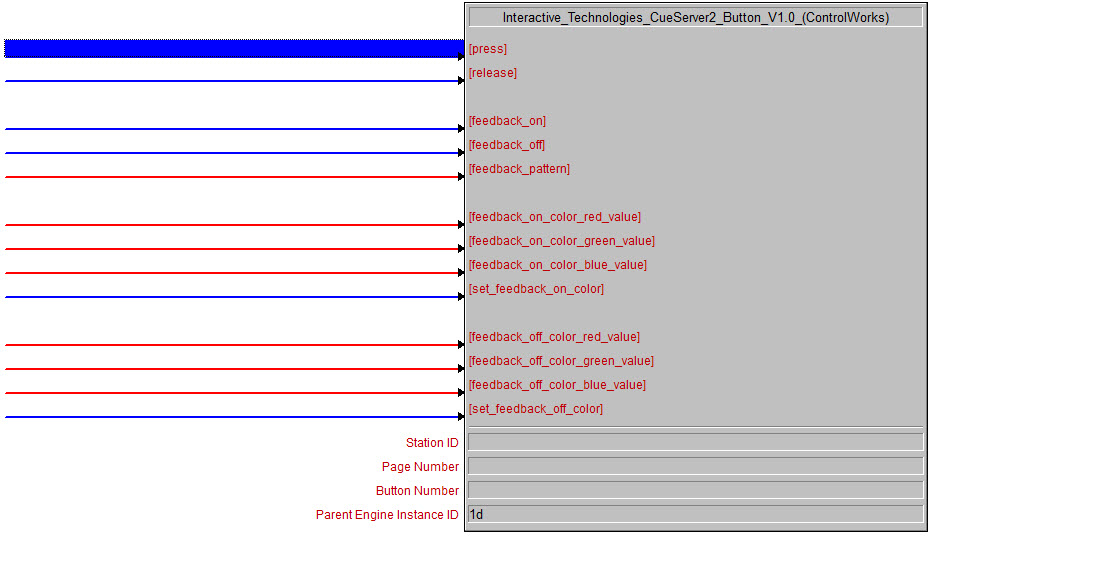Click the Button Number parameter name
The height and width of the screenshot is (582, 1117).
[x=417, y=491]
